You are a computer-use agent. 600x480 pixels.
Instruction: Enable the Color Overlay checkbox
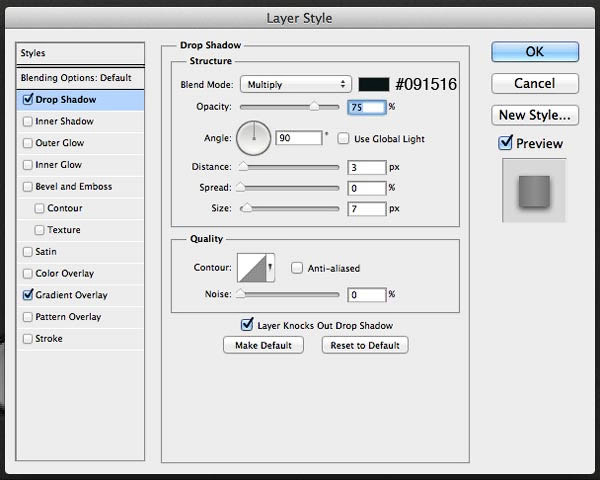pyautogui.click(x=28, y=274)
